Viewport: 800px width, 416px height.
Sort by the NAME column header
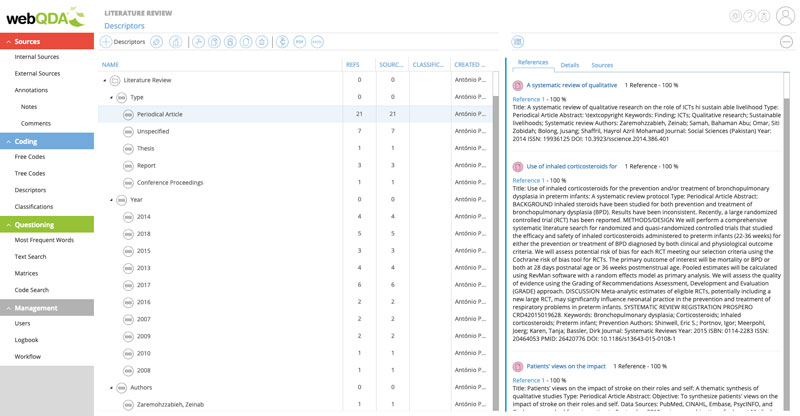110,65
